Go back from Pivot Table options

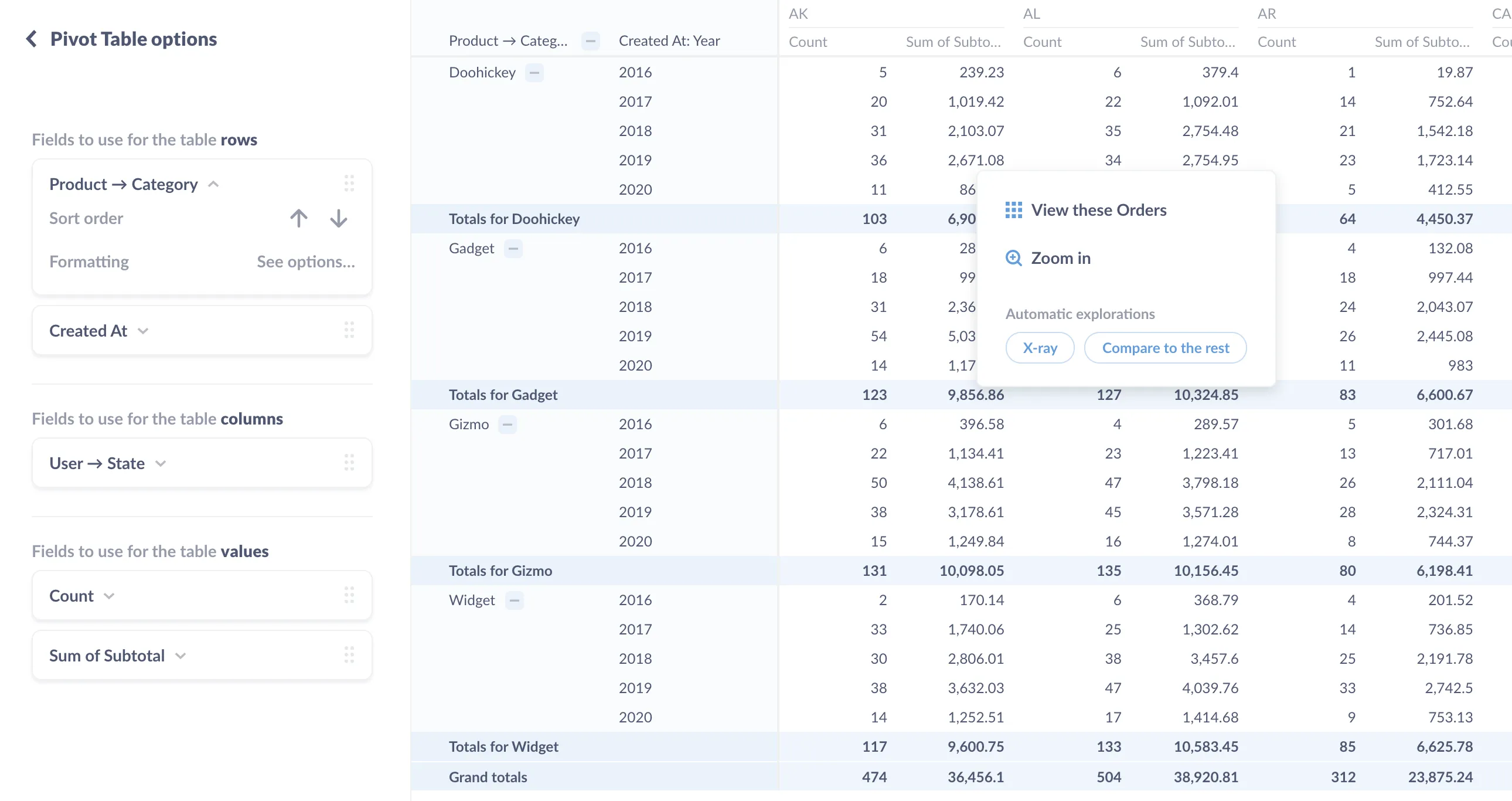[32, 39]
